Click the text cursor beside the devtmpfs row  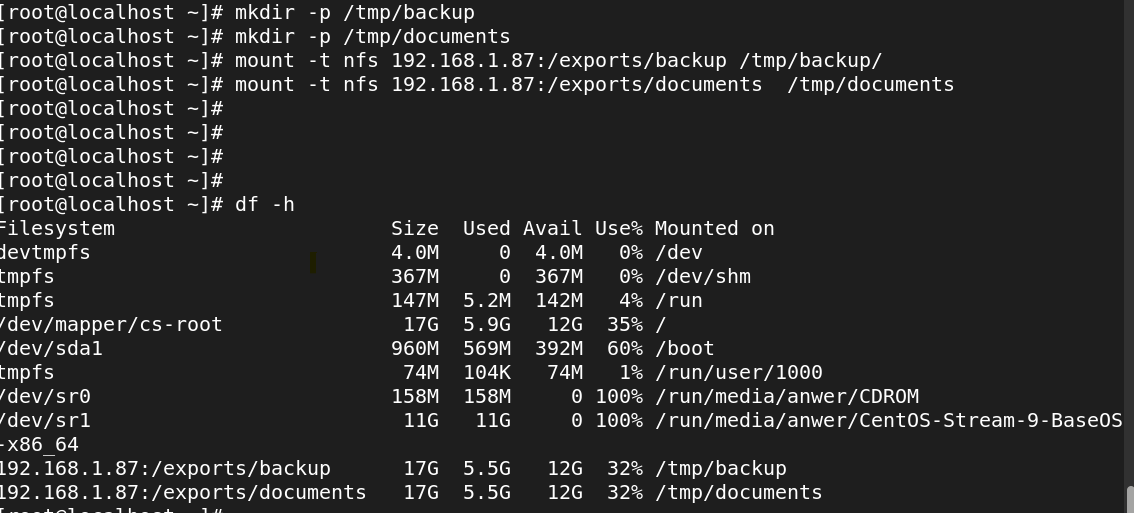313,263
